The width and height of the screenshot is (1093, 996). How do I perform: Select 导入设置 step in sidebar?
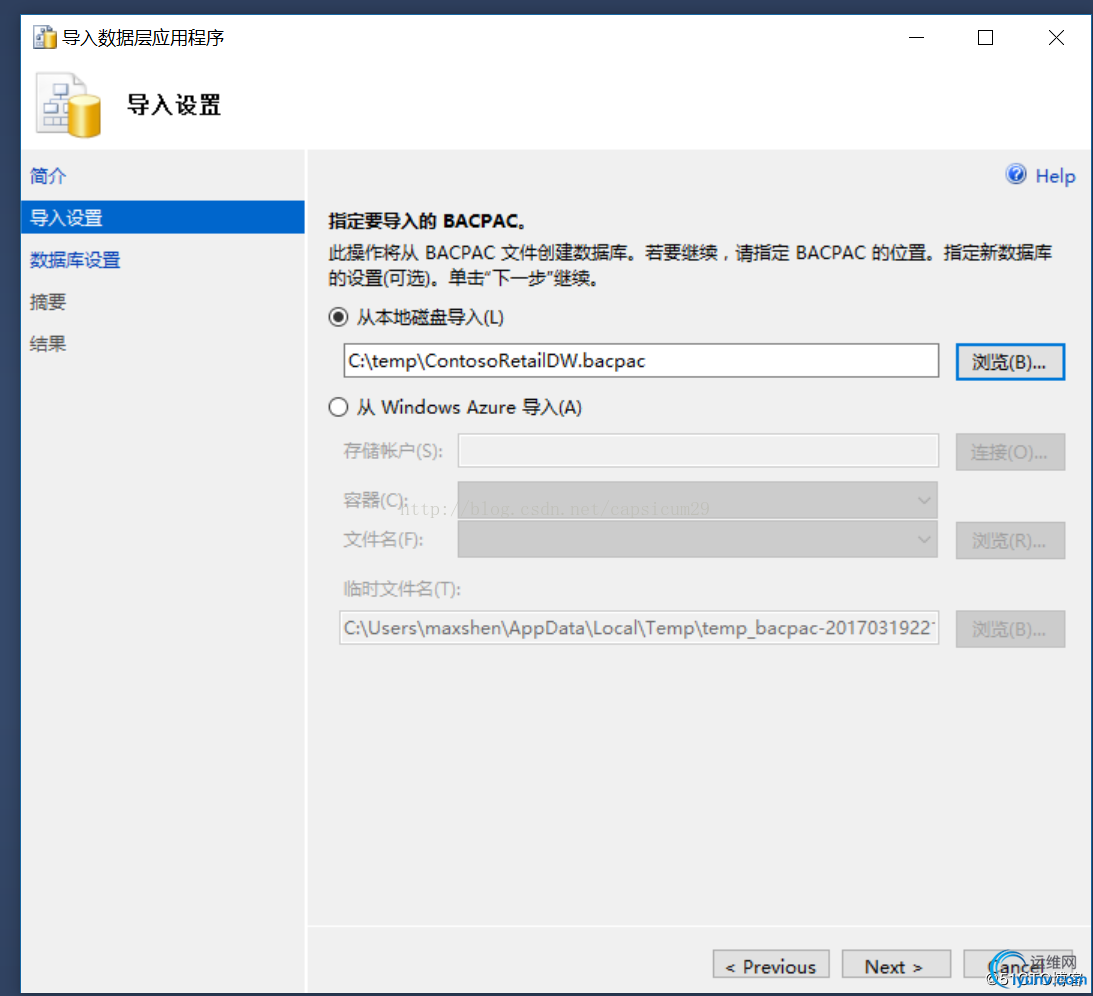click(162, 217)
